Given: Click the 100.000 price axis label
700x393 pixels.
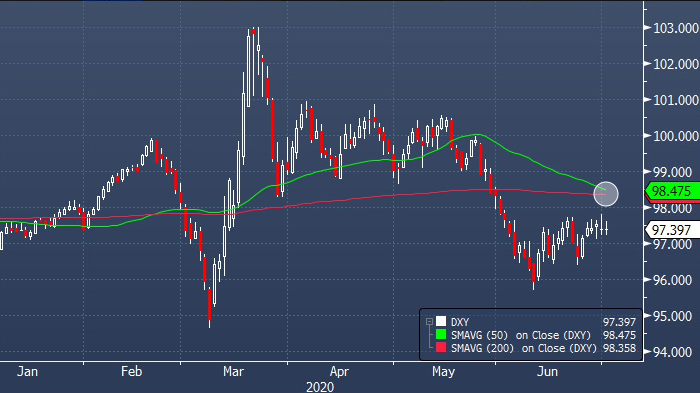Looking at the screenshot, I should click(x=675, y=136).
